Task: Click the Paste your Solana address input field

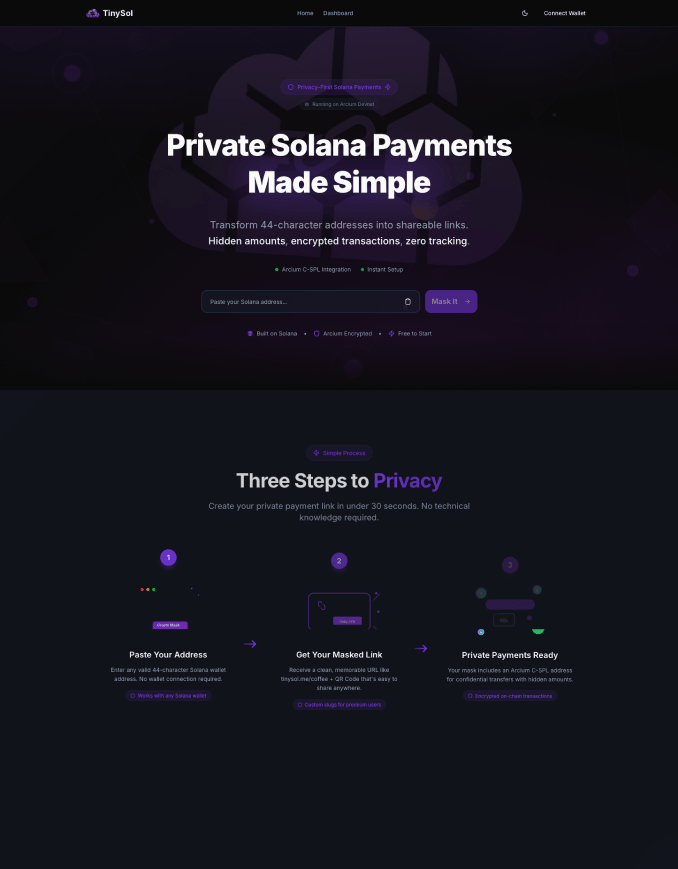Action: (300, 301)
